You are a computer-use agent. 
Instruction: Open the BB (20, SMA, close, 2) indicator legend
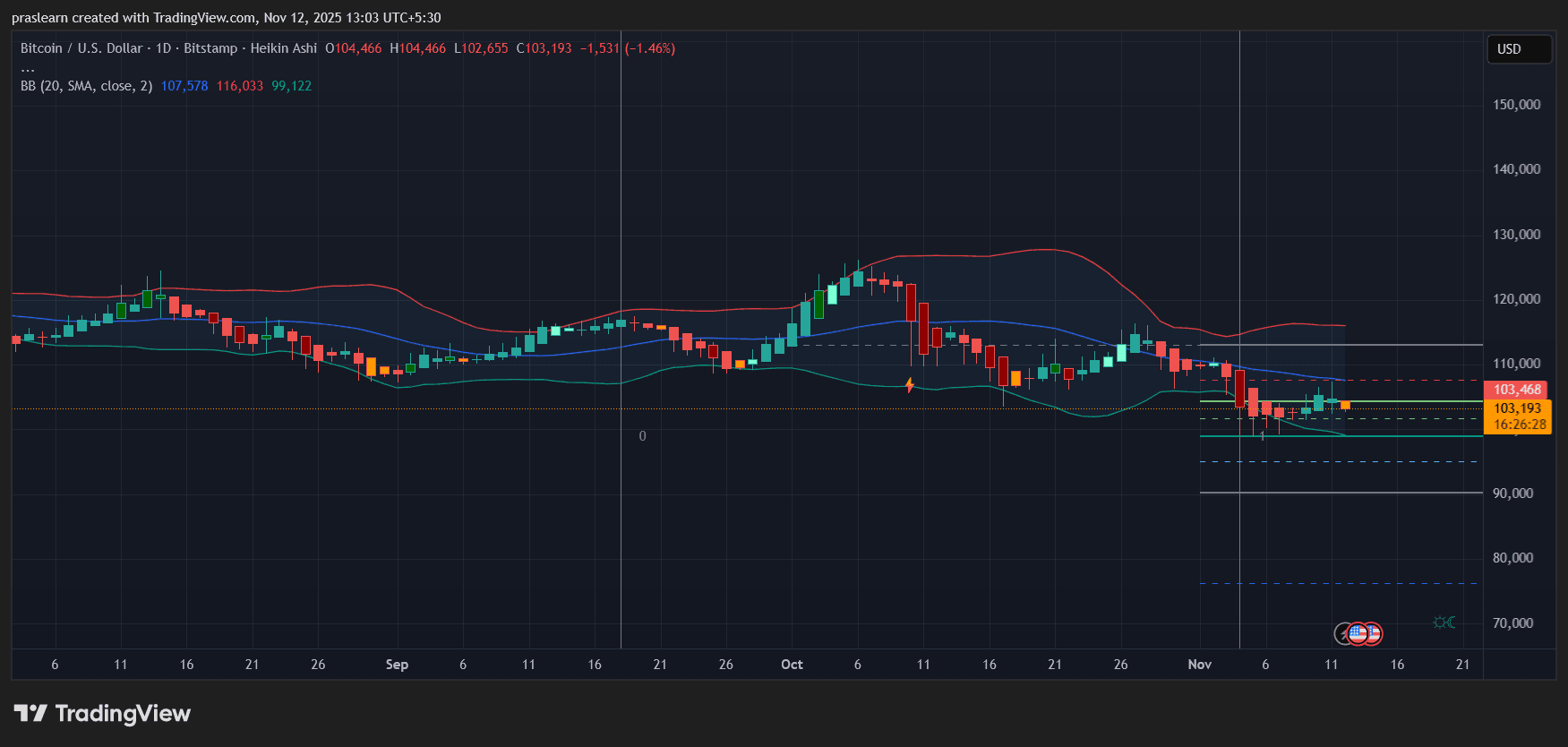(x=86, y=86)
